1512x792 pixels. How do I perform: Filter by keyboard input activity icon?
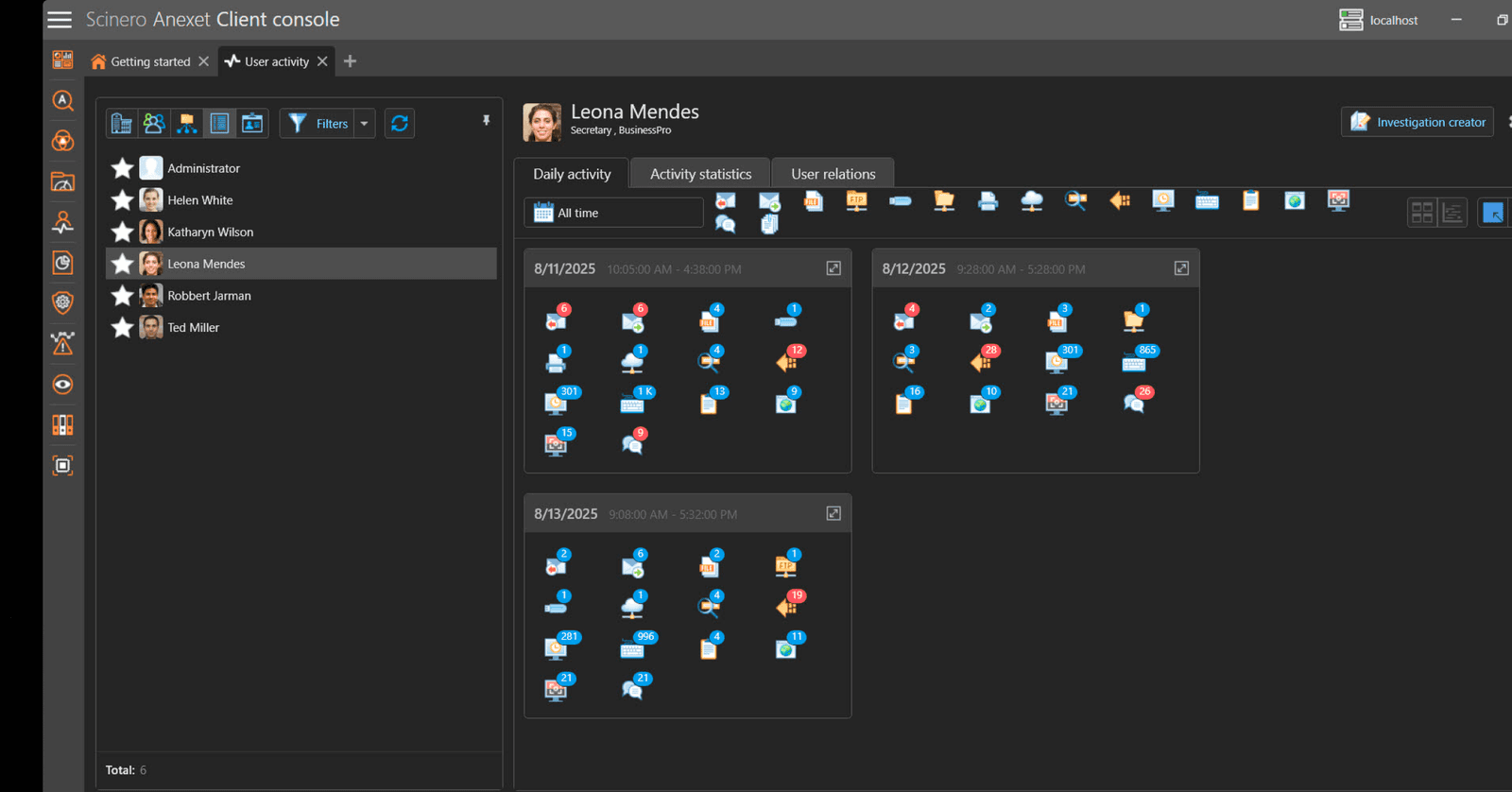1207,200
